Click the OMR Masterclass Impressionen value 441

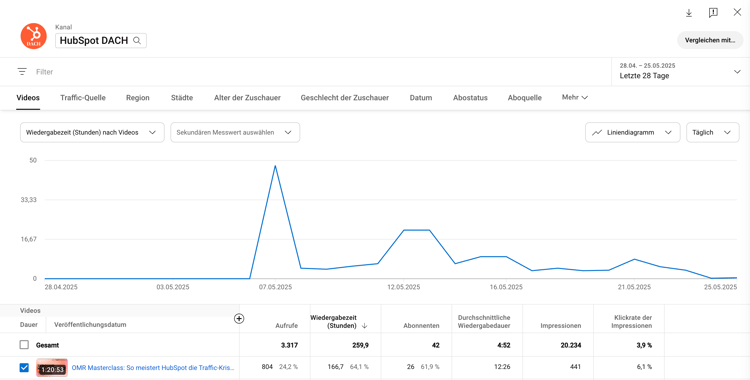click(575, 367)
